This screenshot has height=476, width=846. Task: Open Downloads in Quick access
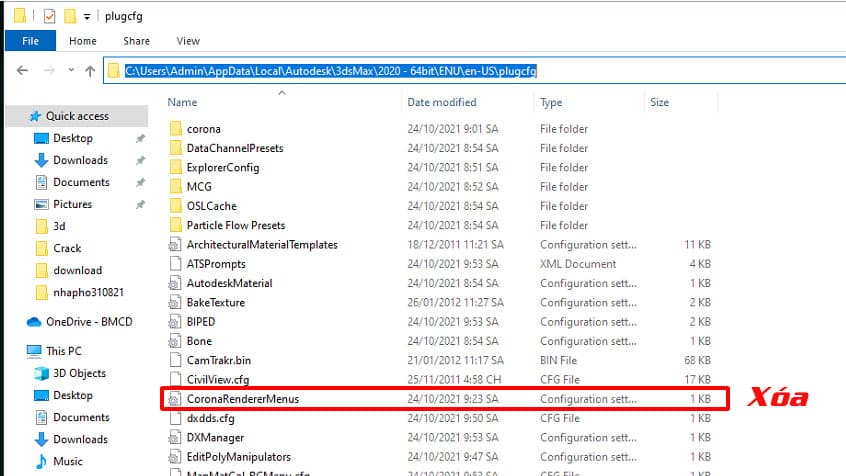[x=80, y=160]
